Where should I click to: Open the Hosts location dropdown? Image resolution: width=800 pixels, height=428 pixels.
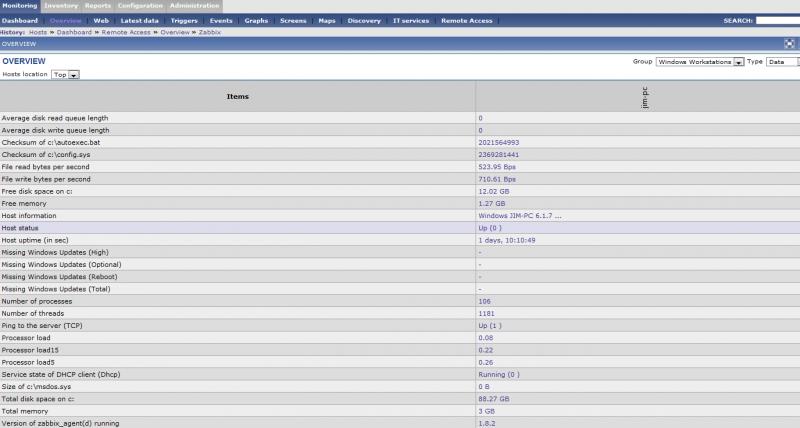point(65,74)
